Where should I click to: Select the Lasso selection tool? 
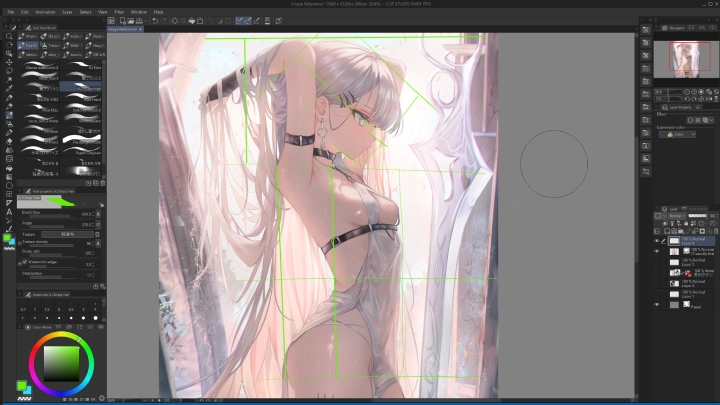click(x=9, y=71)
